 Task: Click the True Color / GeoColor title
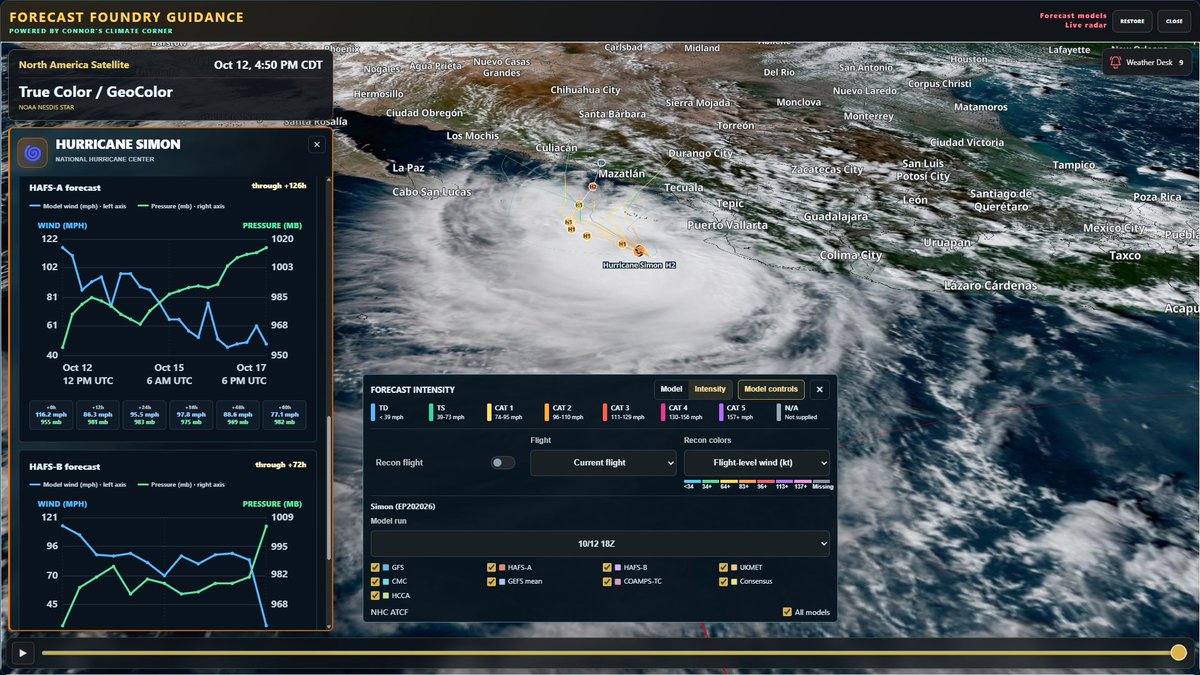(96, 92)
